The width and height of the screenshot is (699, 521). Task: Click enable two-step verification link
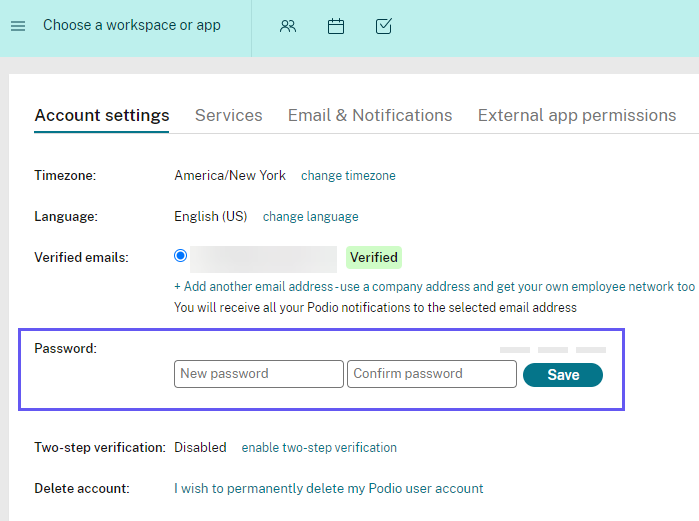[319, 447]
